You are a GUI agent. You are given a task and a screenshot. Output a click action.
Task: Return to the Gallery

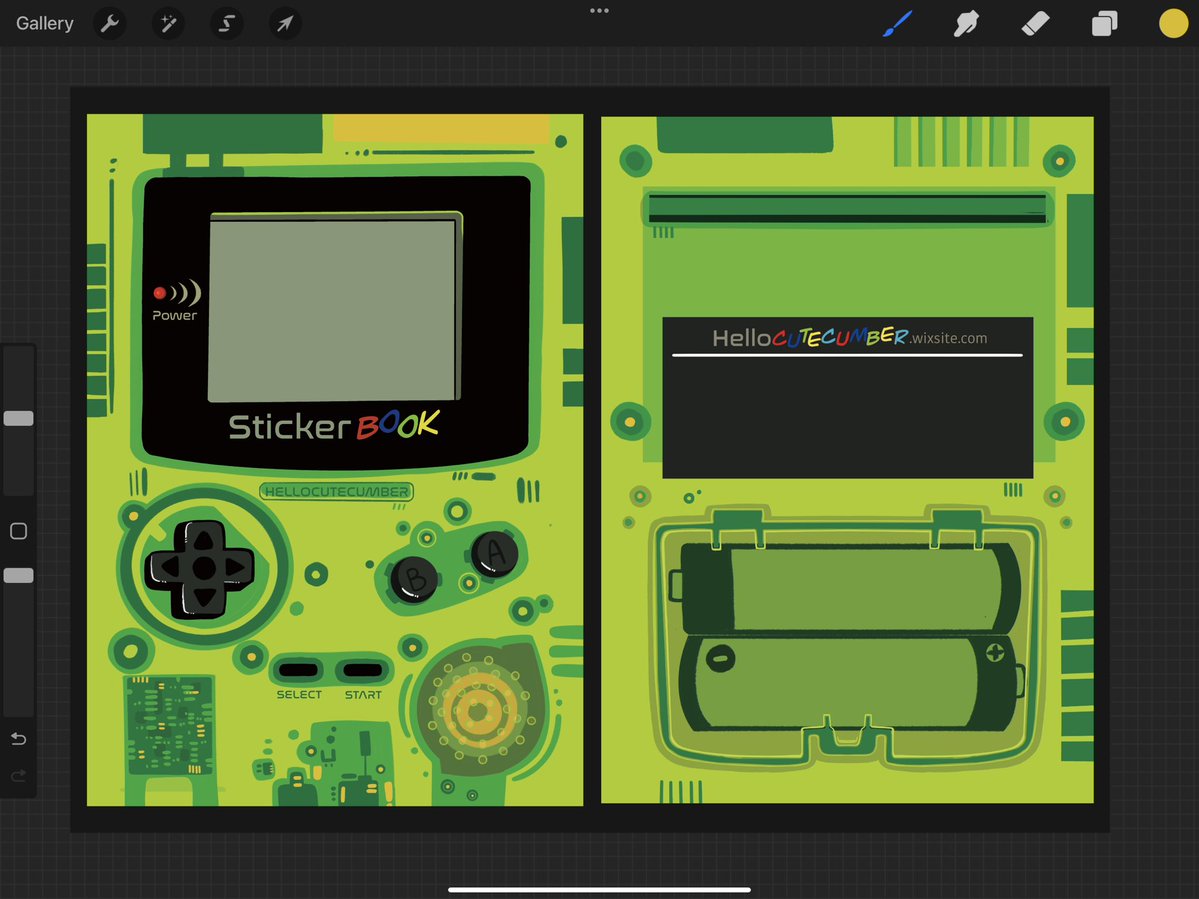point(44,24)
